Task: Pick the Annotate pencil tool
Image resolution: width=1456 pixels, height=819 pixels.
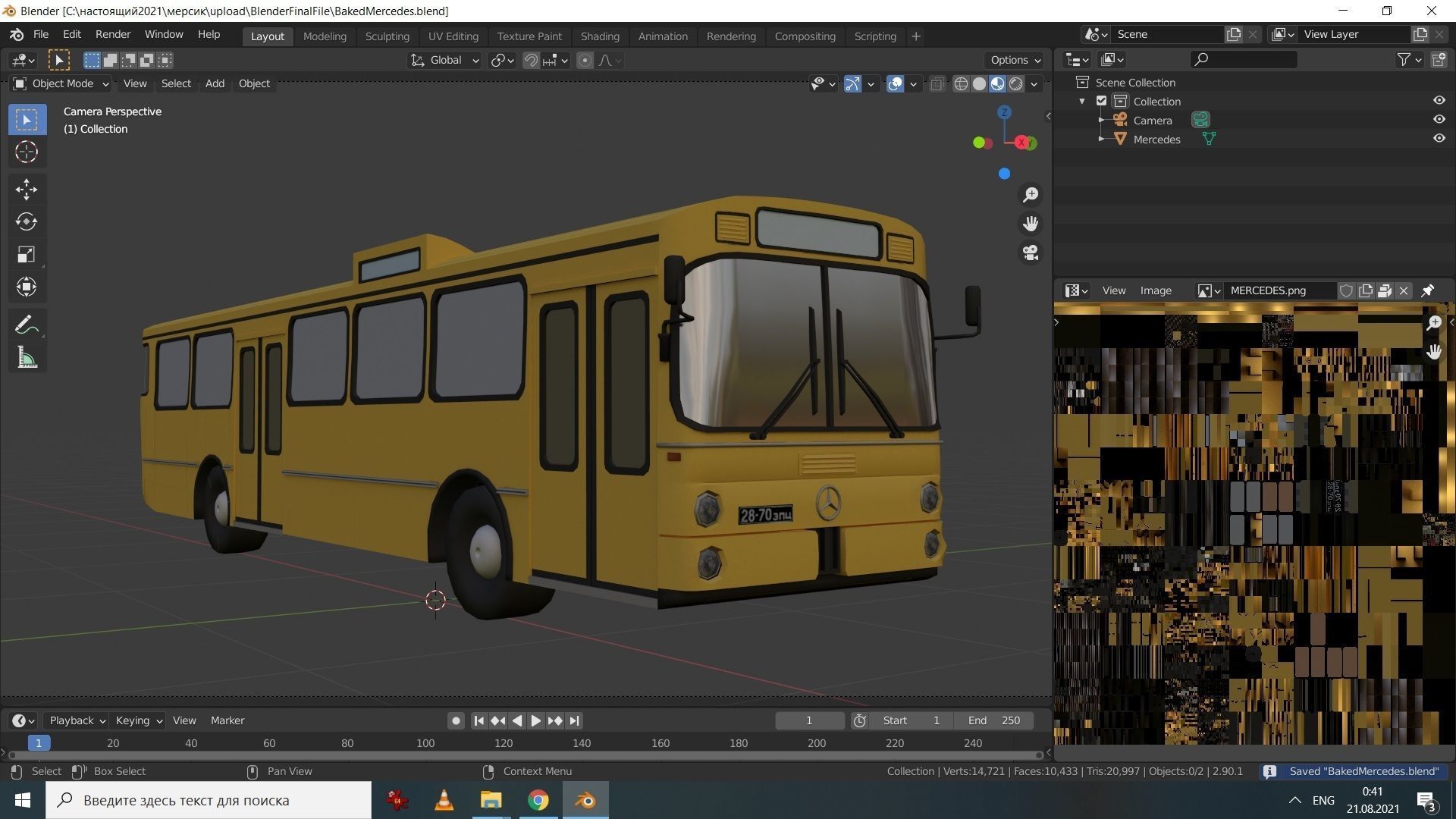Action: tap(27, 325)
